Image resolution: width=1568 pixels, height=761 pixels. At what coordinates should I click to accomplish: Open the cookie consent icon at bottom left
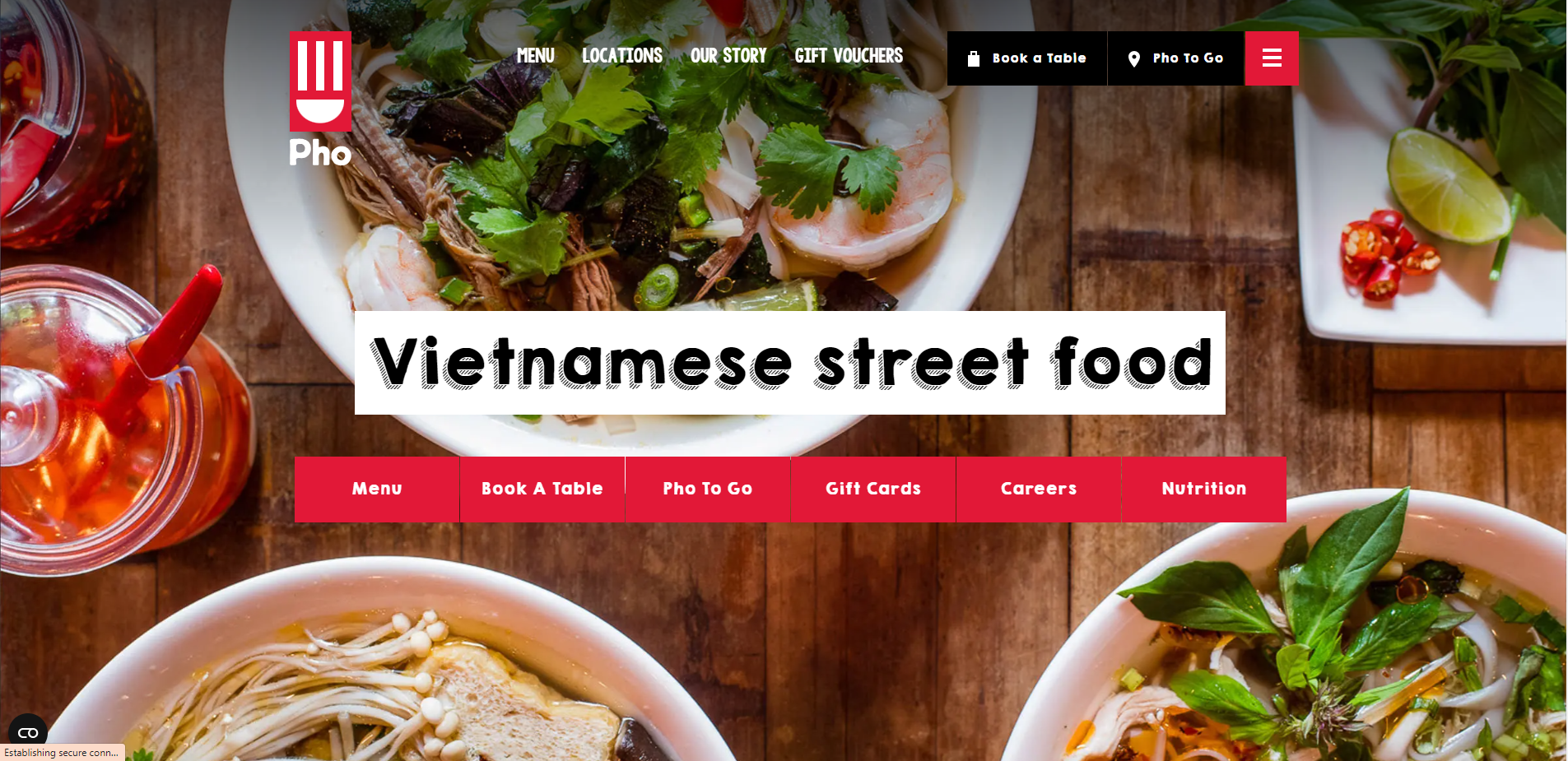click(x=28, y=731)
